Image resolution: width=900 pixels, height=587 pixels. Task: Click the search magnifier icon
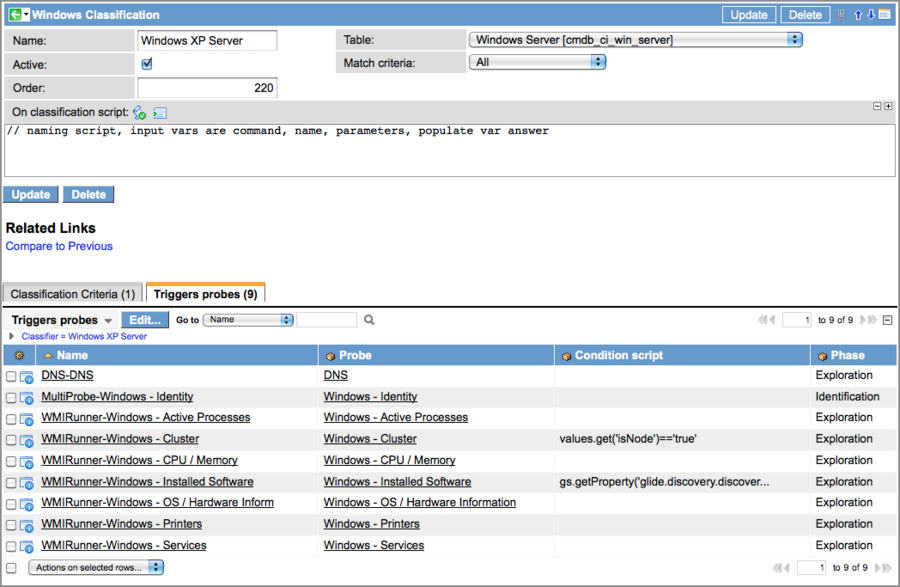pos(369,320)
